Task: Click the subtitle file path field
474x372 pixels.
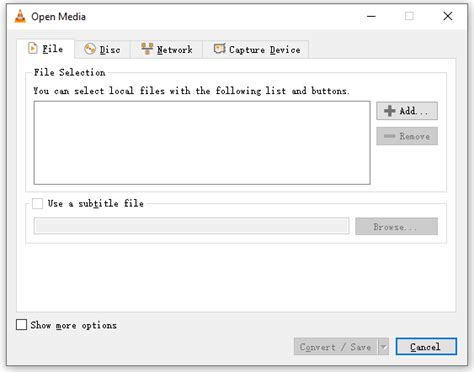Action: click(x=192, y=226)
